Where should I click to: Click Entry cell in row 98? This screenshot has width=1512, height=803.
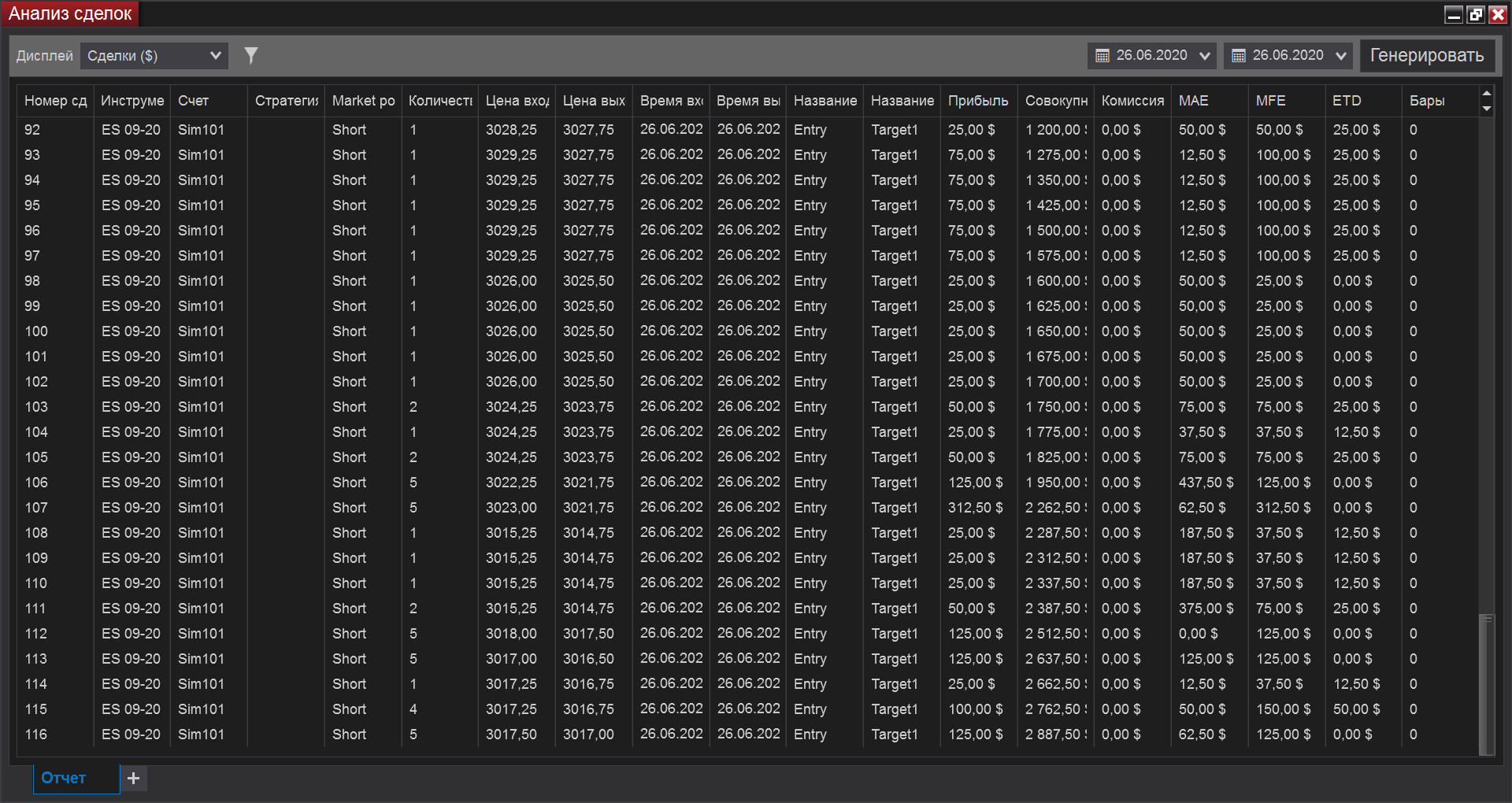(810, 281)
